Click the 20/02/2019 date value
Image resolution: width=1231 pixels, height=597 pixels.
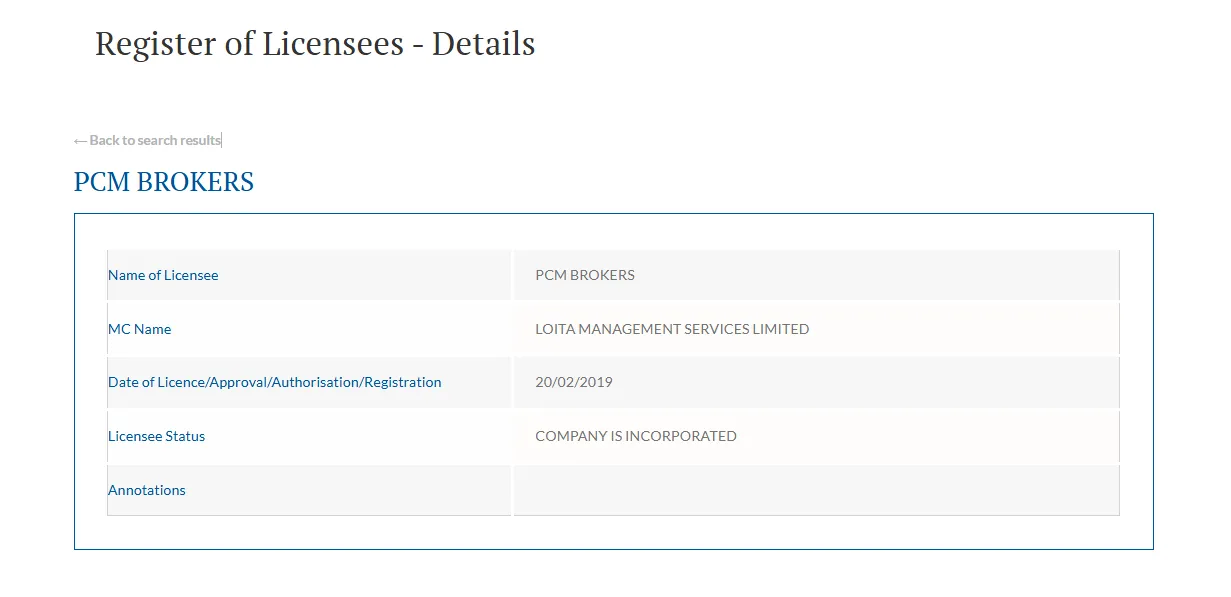coord(574,382)
